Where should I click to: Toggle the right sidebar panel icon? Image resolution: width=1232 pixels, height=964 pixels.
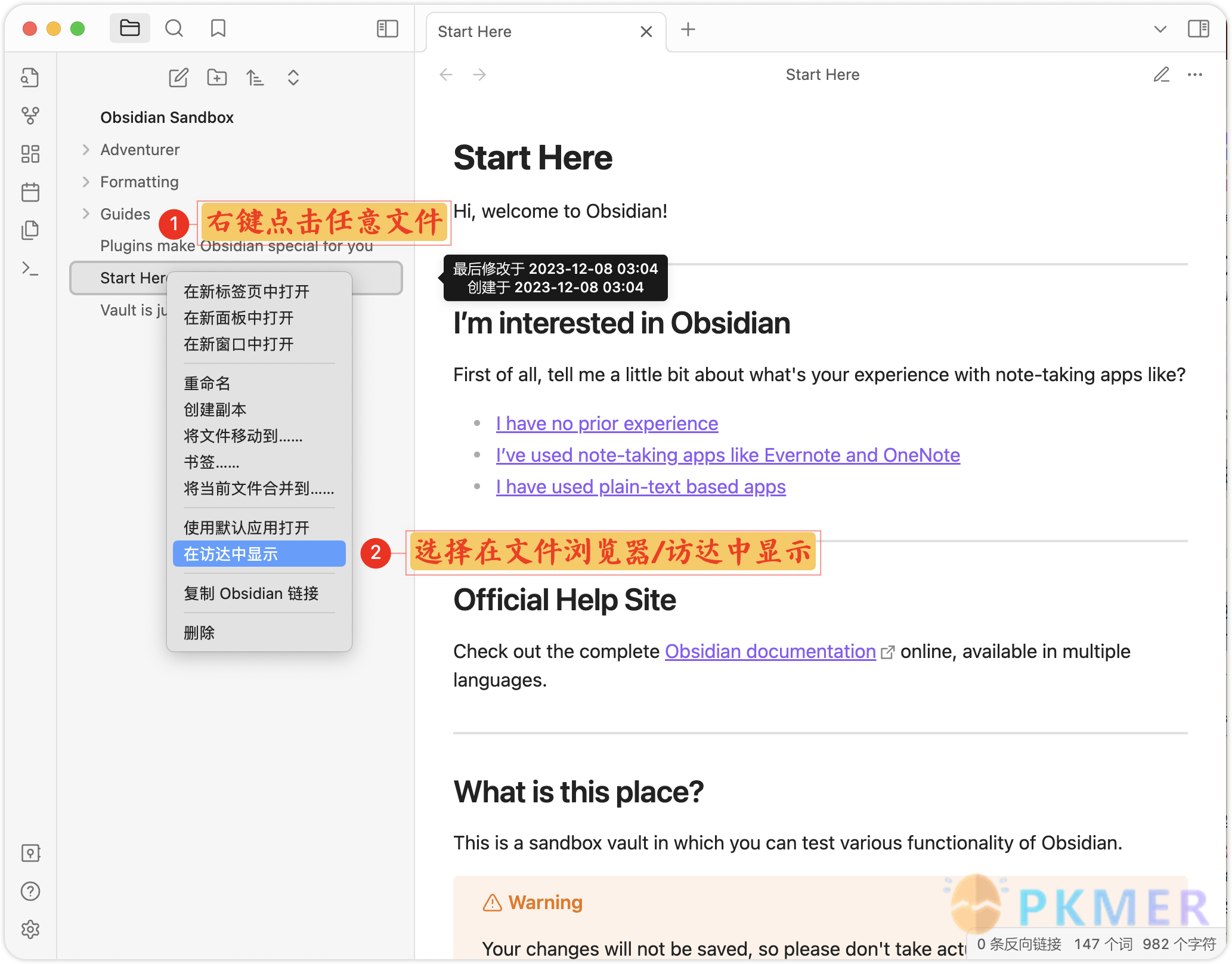1198,29
